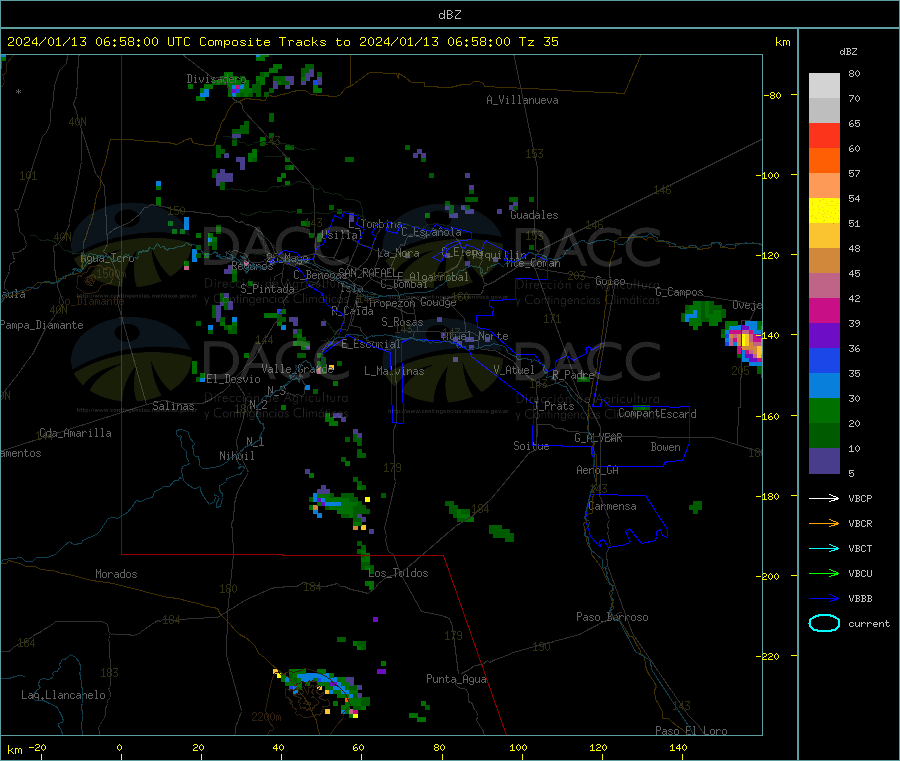Viewport: 900px width, 761px height.
Task: Pick the red 60–65 dBZ swatch
Action: 824,135
